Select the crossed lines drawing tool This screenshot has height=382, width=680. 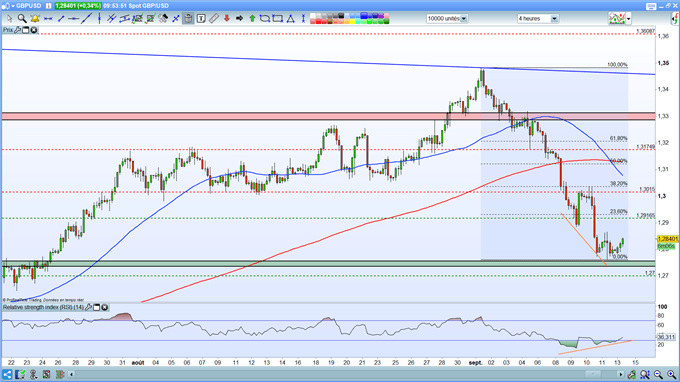[x=111, y=19]
